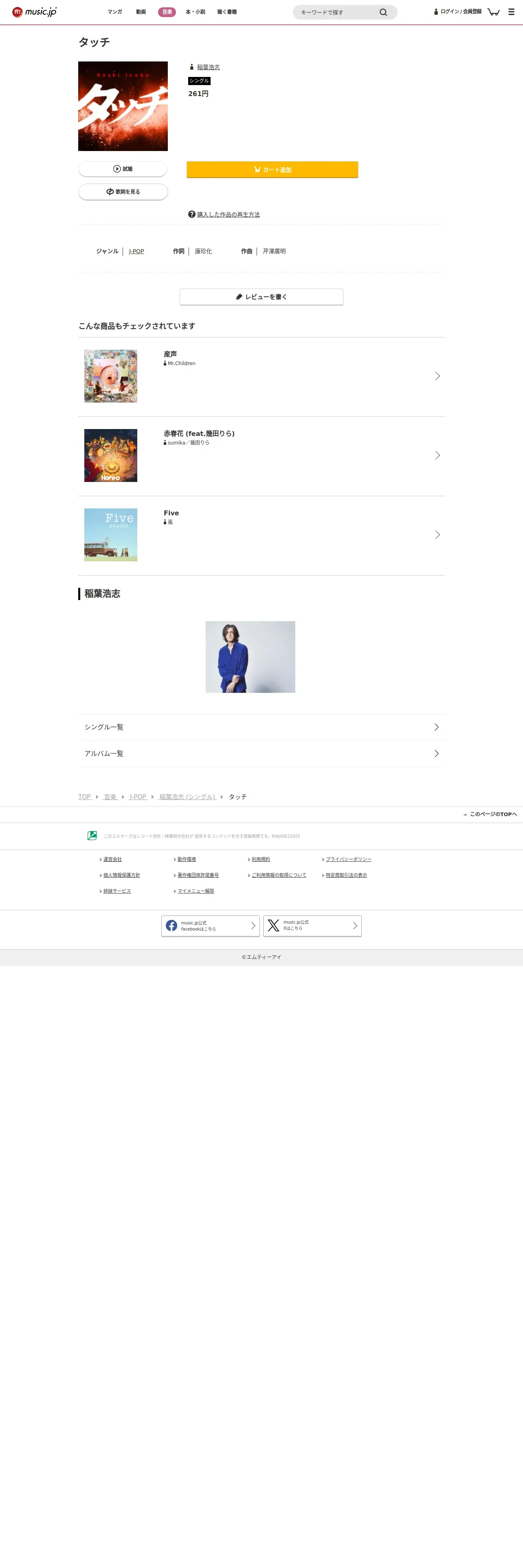Open the マンガ navigation tab
Screen dimensions: 523x1568
[x=114, y=12]
